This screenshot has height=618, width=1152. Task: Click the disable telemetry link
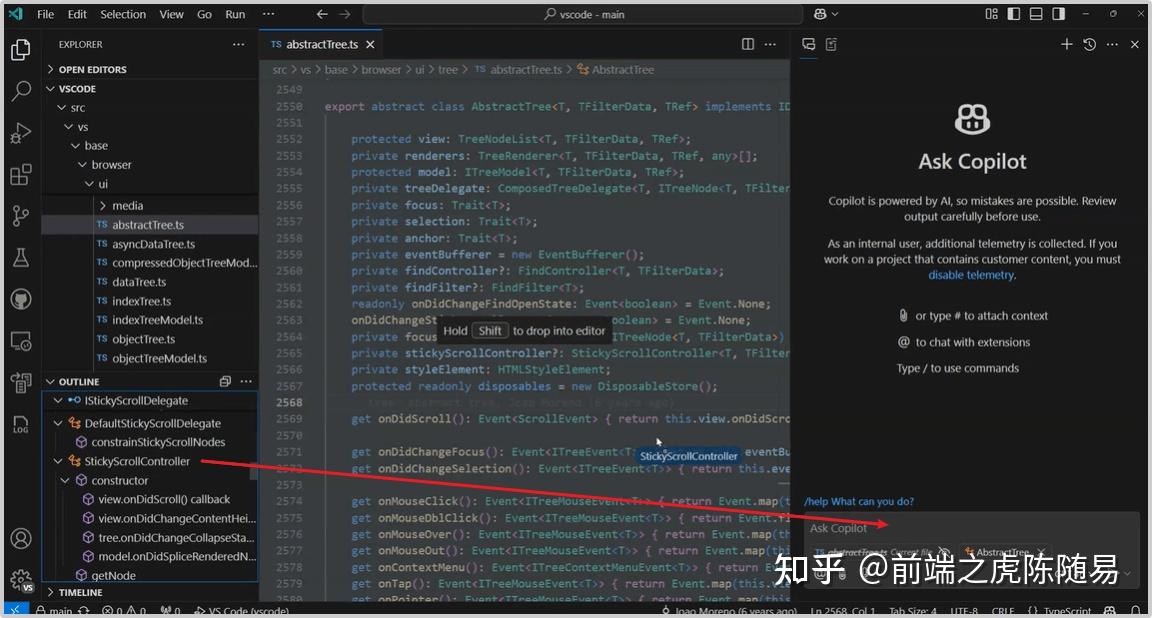[x=971, y=275]
